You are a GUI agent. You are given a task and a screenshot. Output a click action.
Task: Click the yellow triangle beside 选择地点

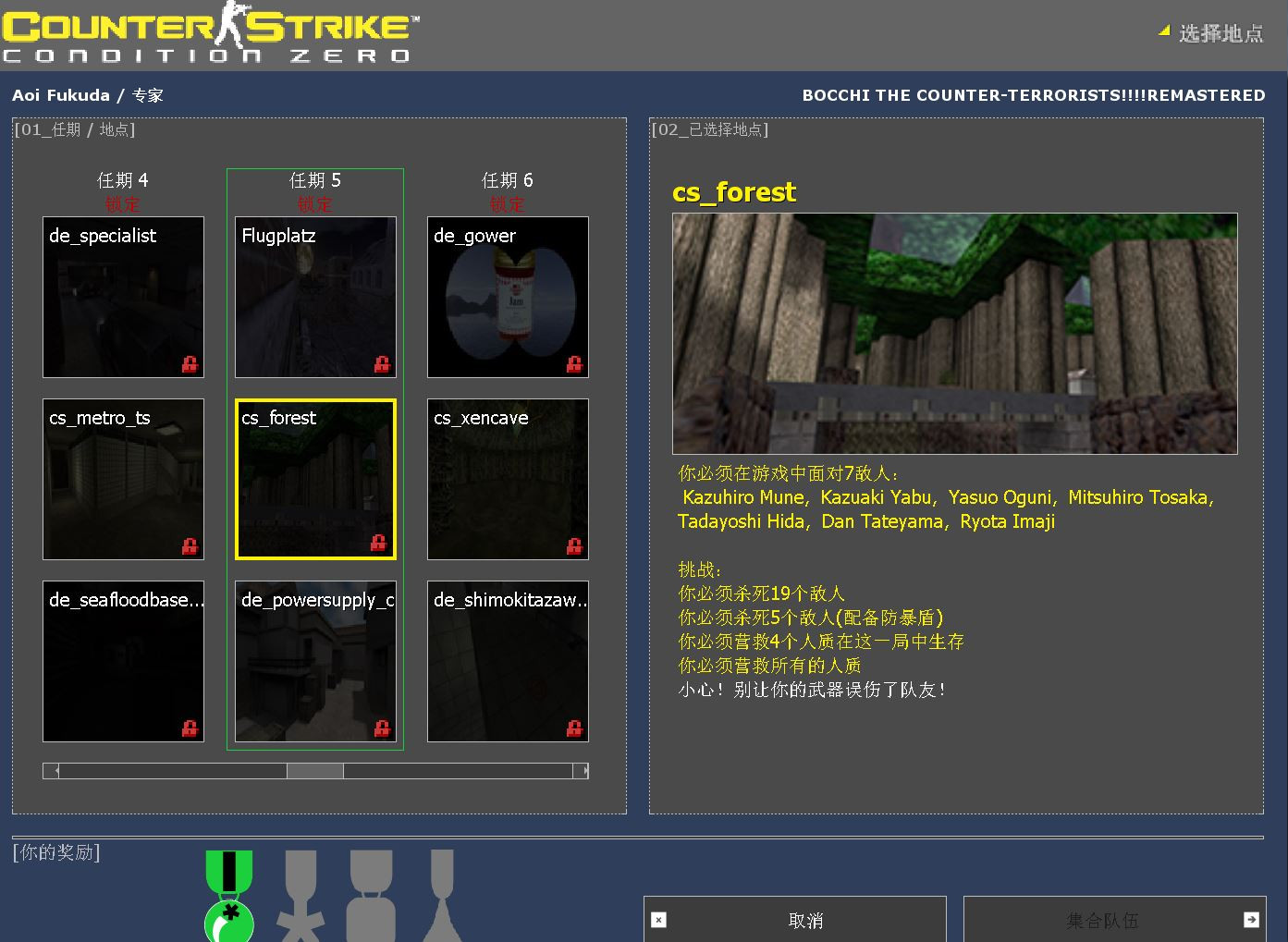coord(1162,33)
